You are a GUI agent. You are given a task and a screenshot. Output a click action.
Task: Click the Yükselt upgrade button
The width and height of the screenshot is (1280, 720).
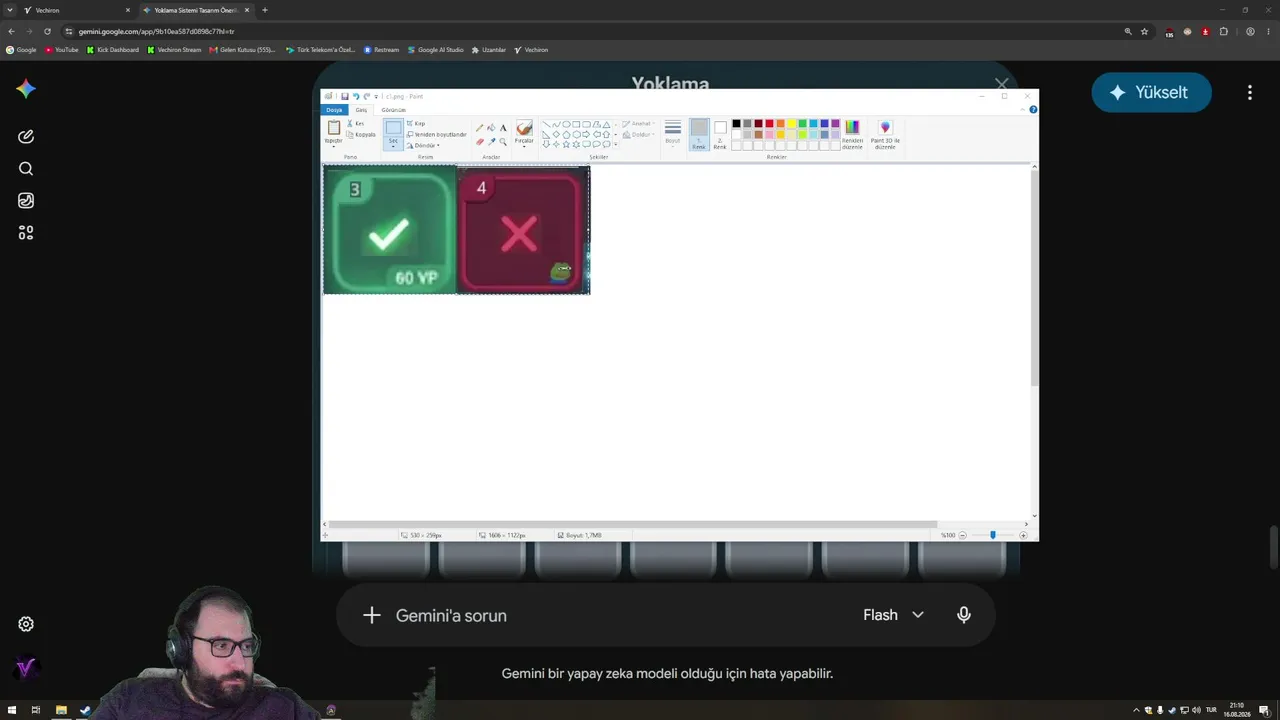(1152, 92)
